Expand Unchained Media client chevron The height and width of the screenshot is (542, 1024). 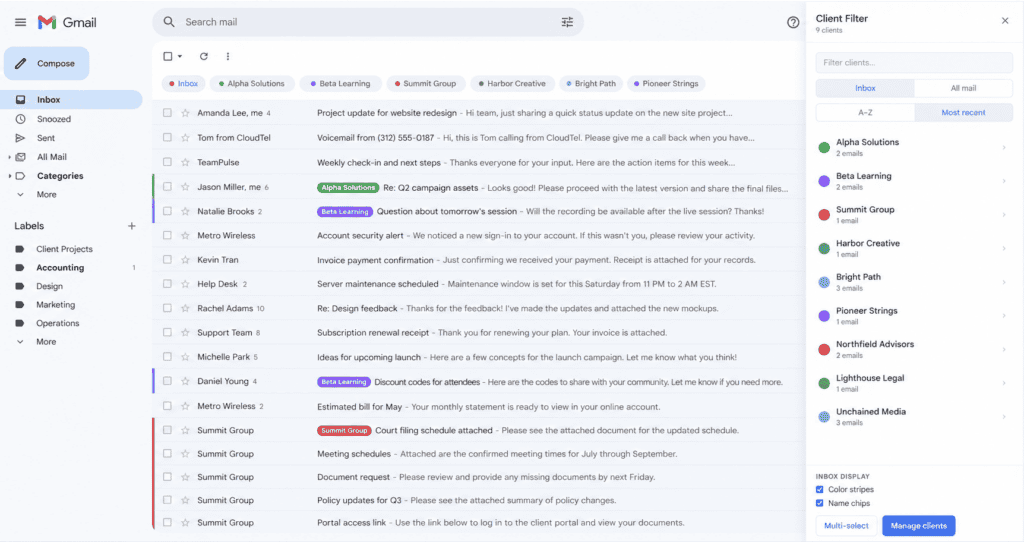tap(1004, 417)
